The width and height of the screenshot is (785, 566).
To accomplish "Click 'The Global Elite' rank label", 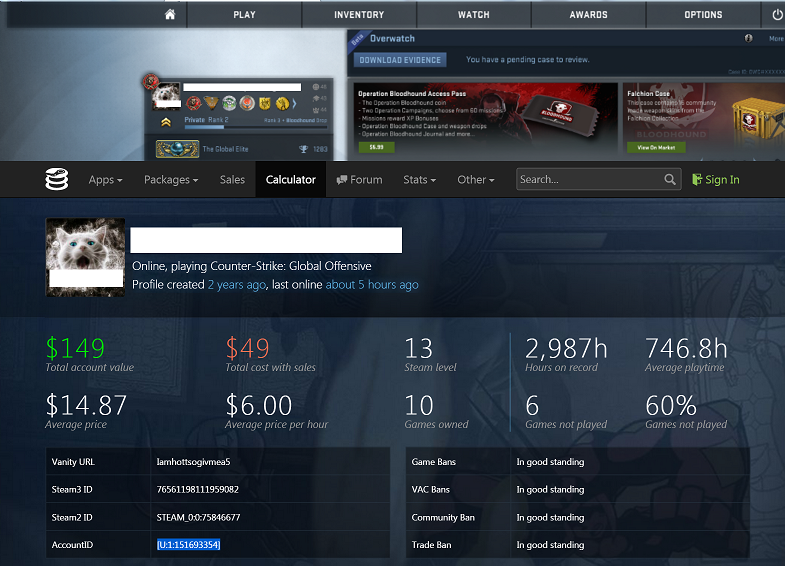I will pos(225,149).
